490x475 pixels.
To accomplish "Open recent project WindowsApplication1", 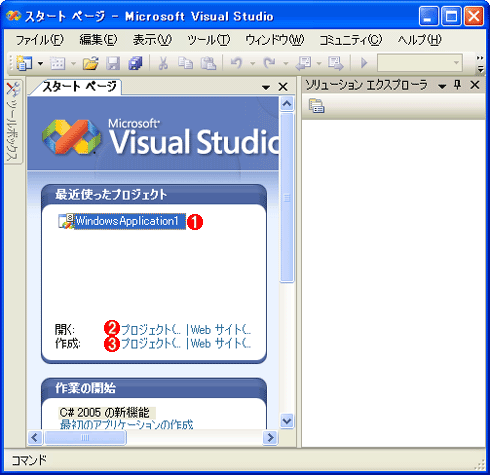I will pyautogui.click(x=129, y=221).
